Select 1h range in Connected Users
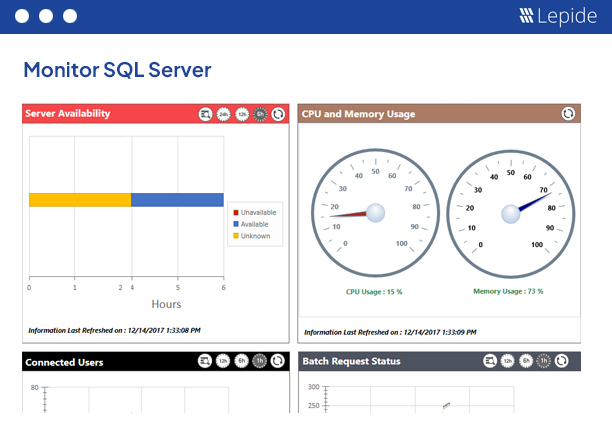This screenshot has width=612, height=430. tap(260, 361)
